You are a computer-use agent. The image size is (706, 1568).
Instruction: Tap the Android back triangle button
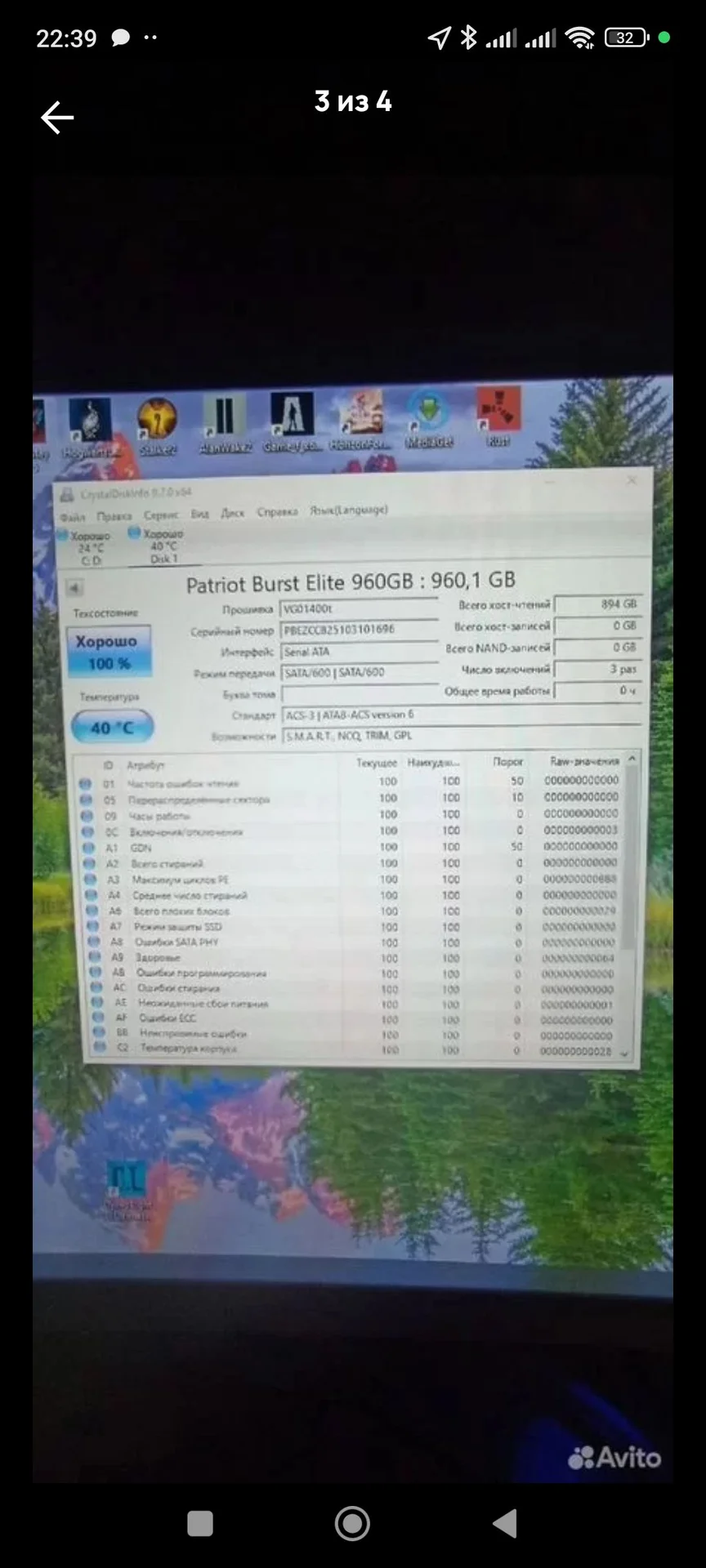(x=505, y=1523)
